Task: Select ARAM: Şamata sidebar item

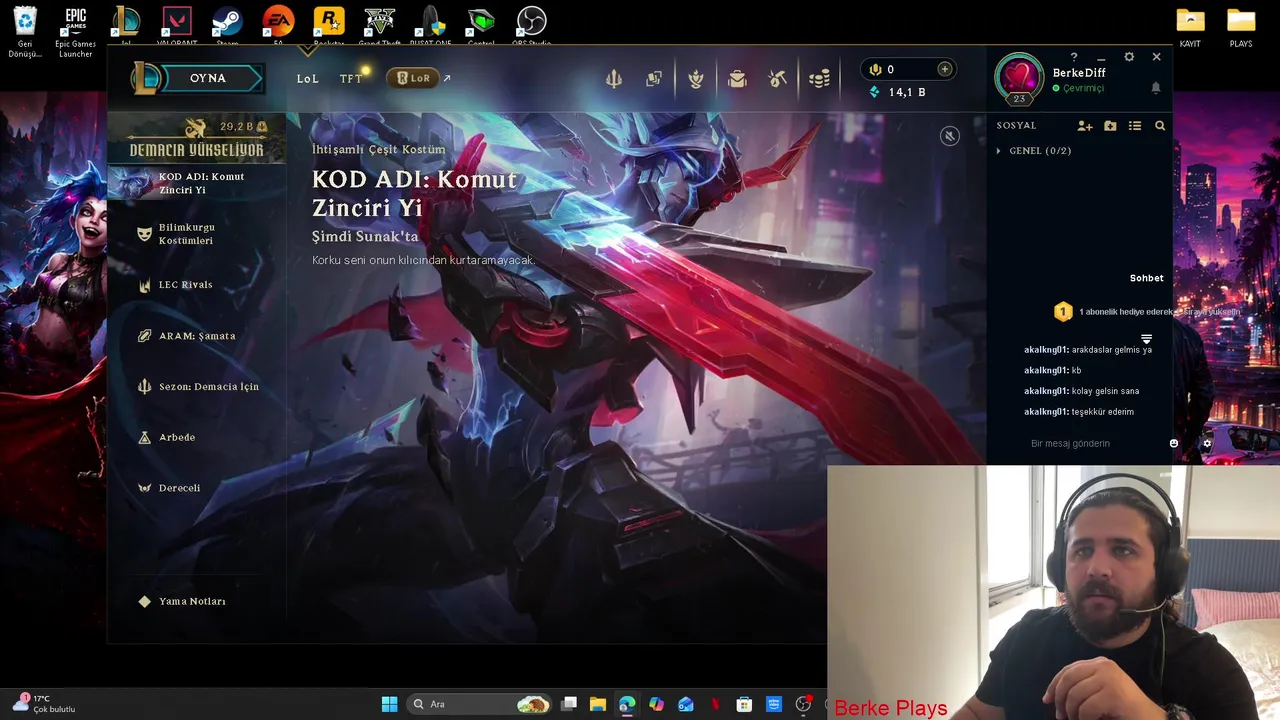Action: (197, 336)
